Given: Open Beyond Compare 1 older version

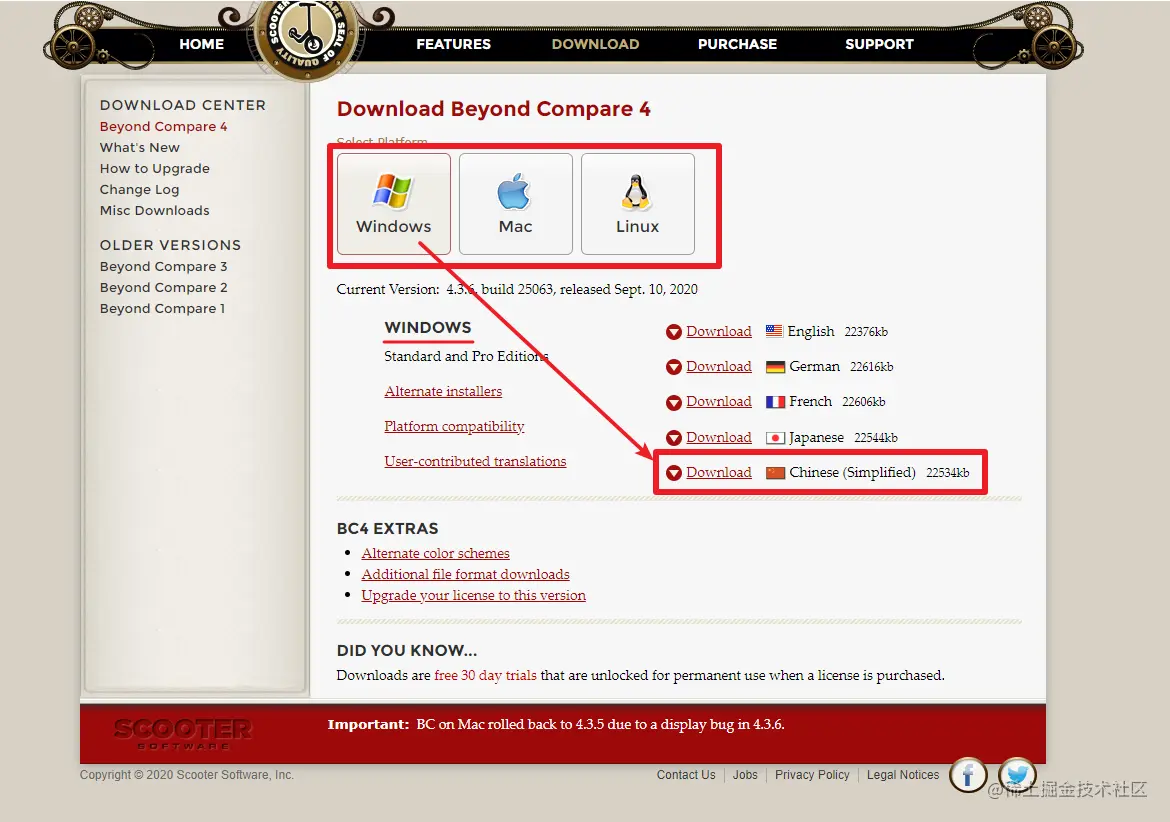Looking at the screenshot, I should point(162,308).
